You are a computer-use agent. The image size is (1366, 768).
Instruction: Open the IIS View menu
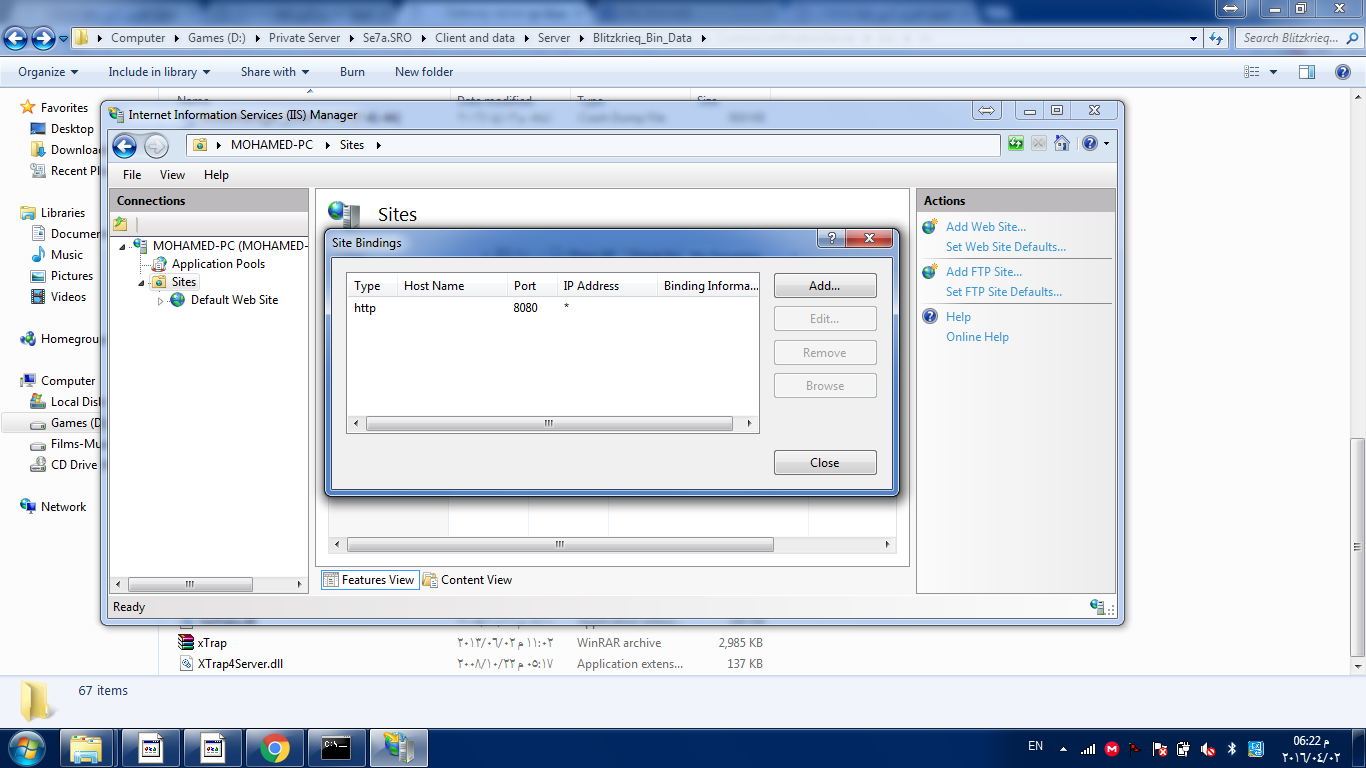[x=173, y=175]
